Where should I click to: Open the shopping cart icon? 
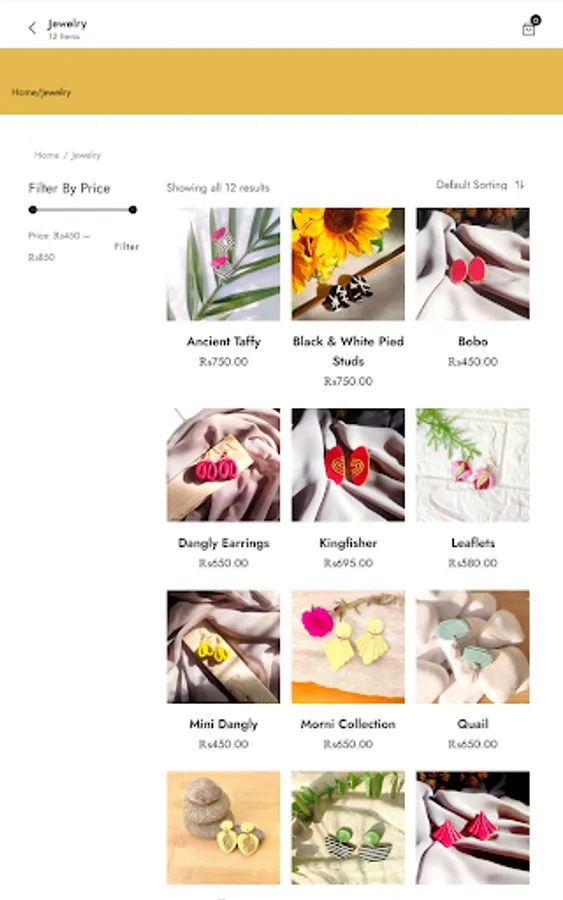click(529, 29)
